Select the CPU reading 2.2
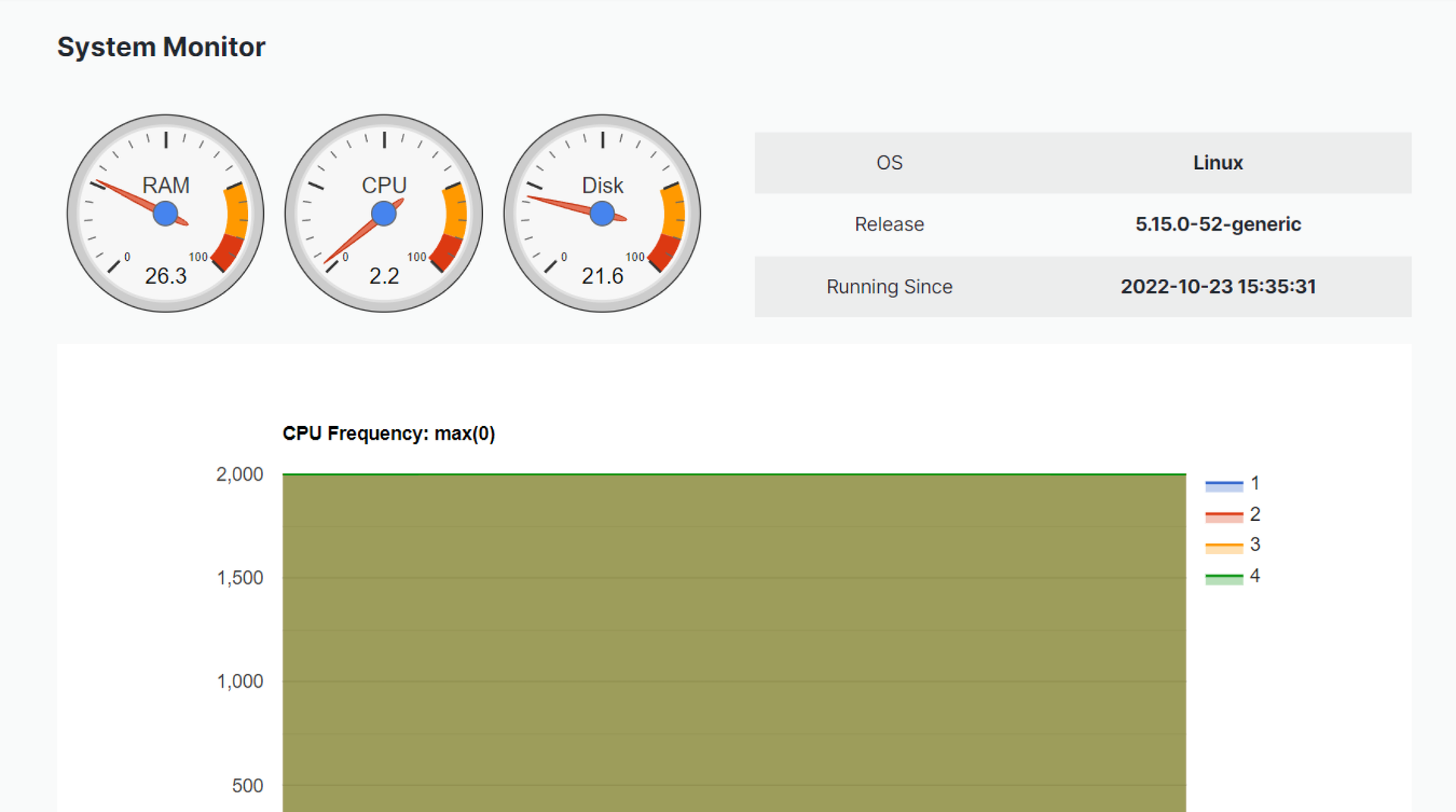 pos(384,276)
